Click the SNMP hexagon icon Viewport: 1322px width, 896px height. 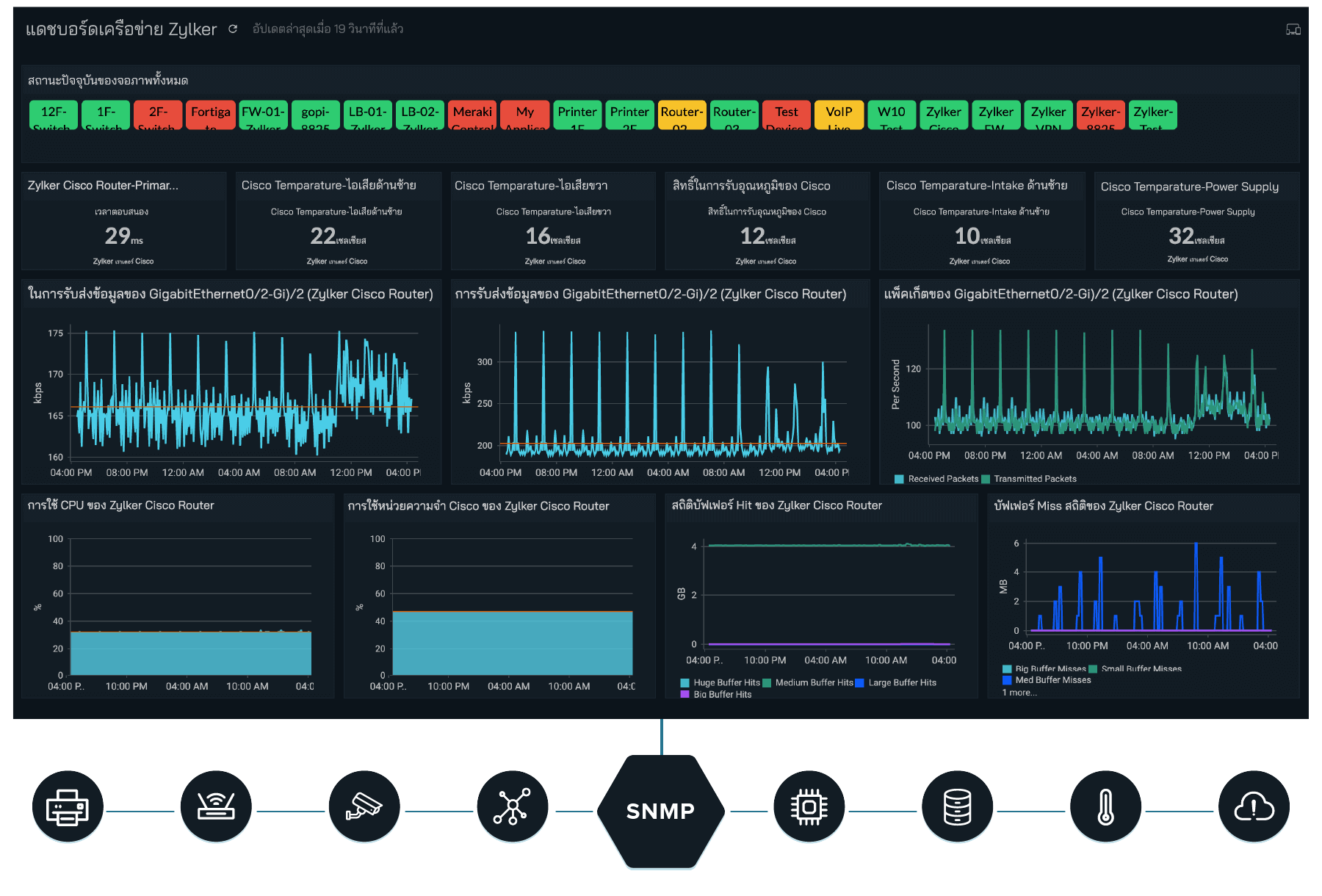point(661,810)
